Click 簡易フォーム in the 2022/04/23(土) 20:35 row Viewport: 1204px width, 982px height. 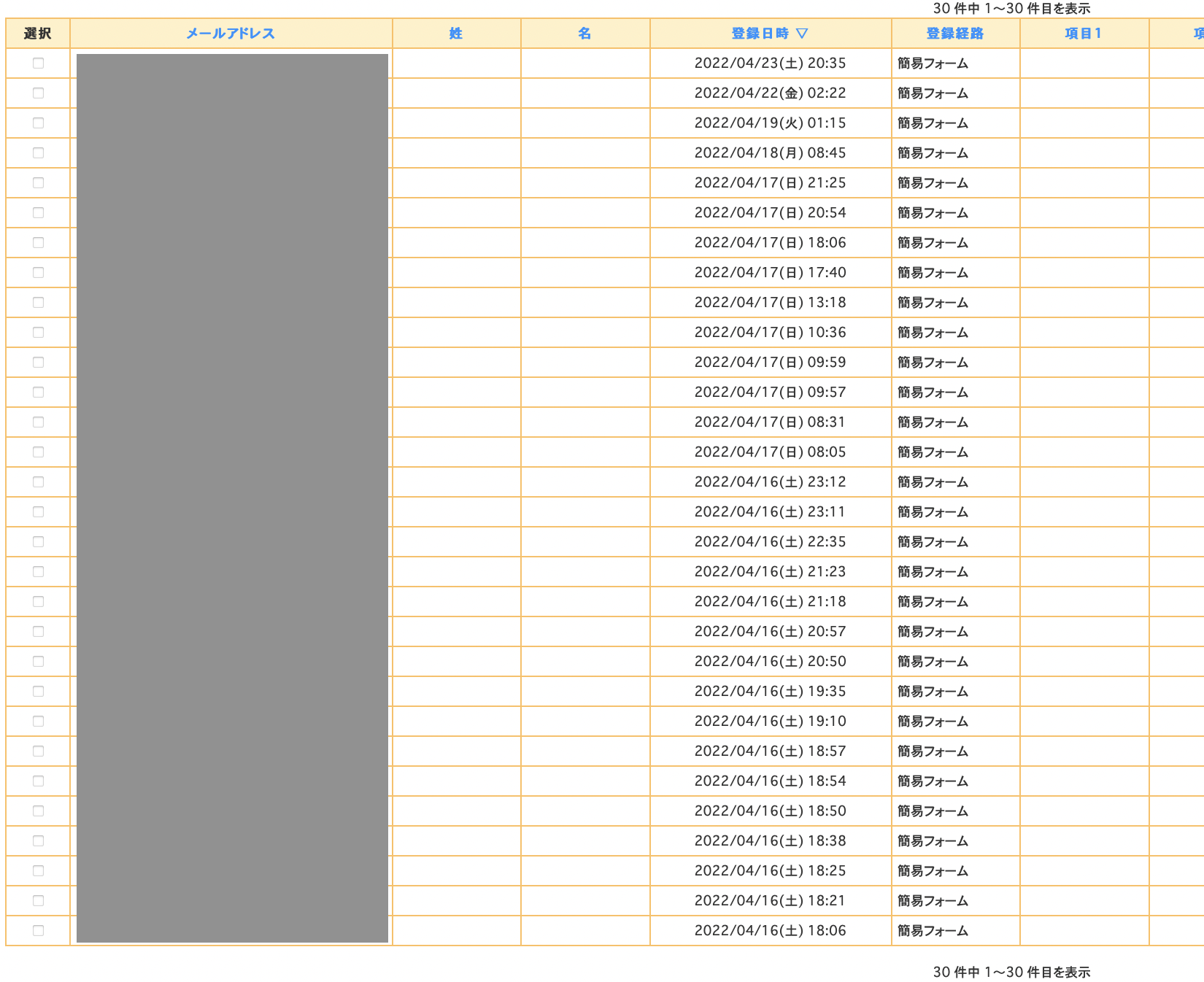pos(933,63)
